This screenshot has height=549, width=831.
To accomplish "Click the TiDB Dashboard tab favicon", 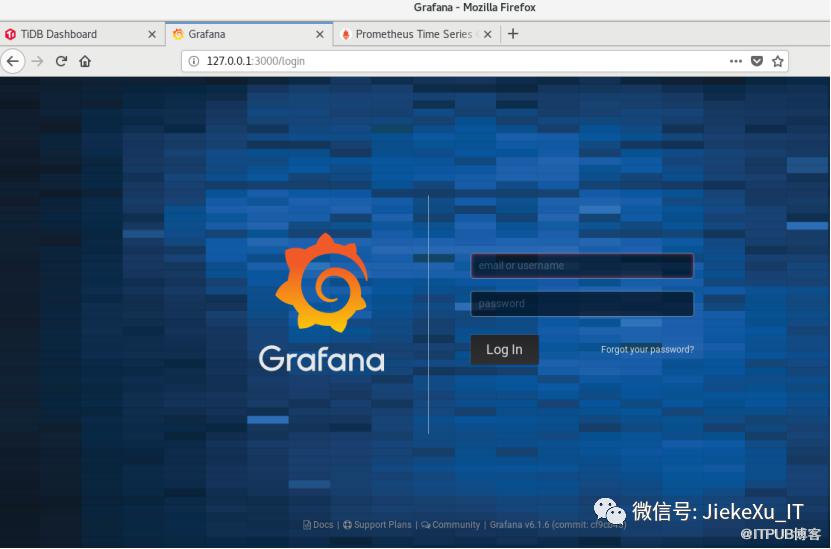I will [x=10, y=34].
